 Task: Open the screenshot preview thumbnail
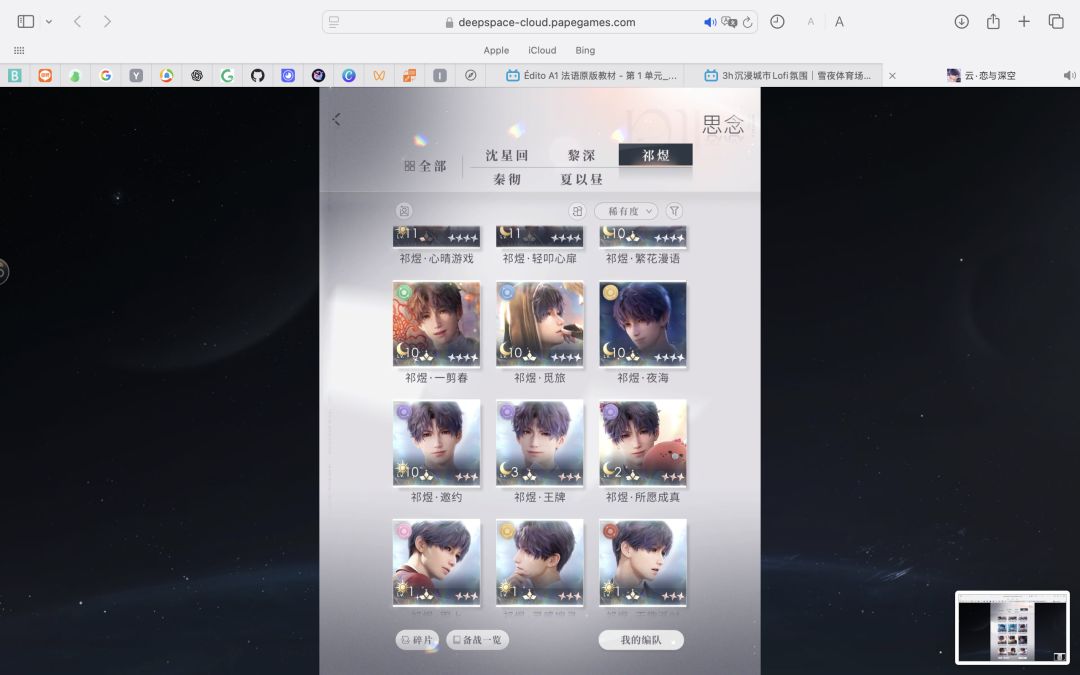(1012, 627)
